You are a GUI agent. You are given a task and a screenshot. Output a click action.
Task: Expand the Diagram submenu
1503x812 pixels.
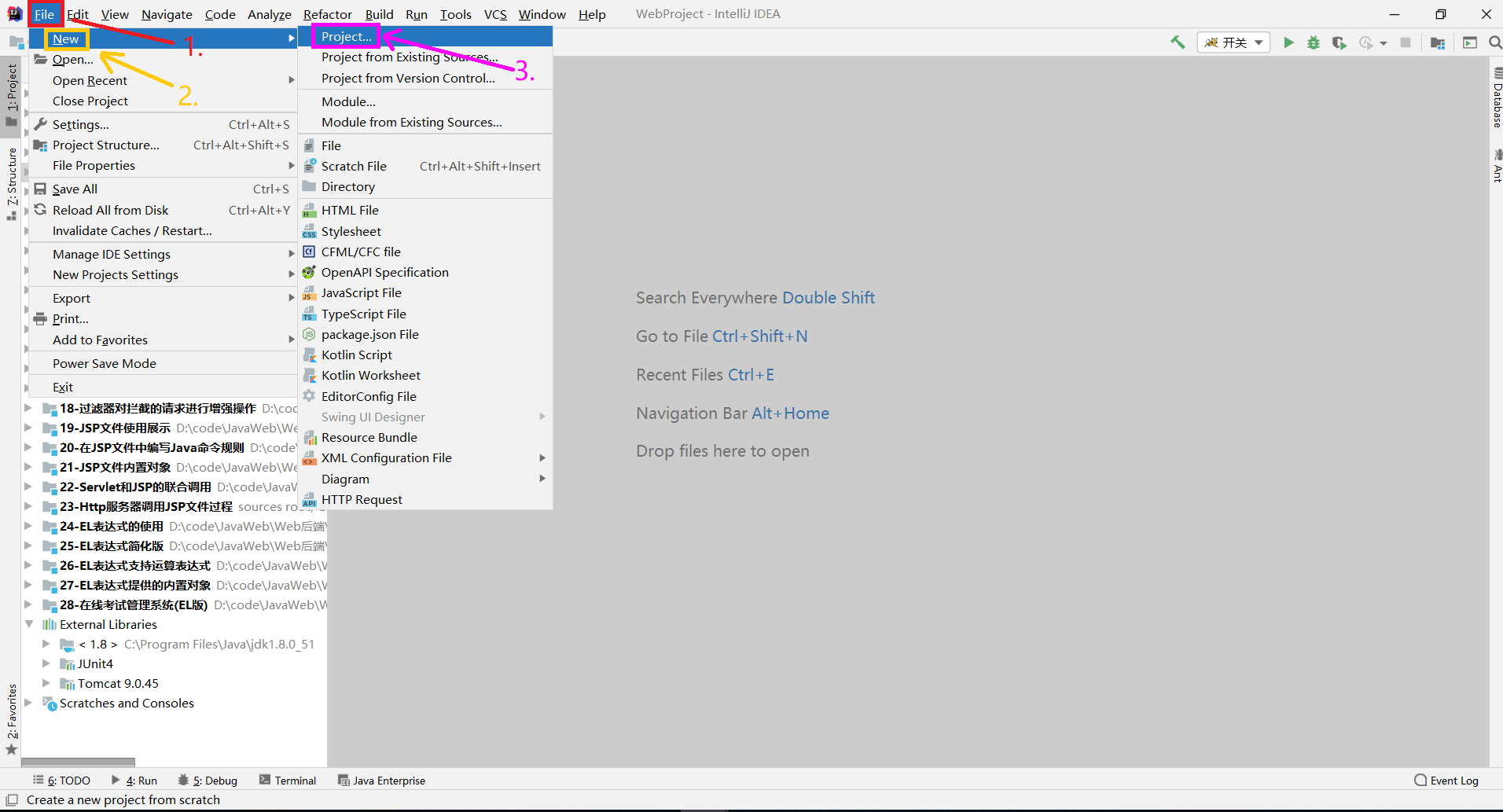pos(425,479)
